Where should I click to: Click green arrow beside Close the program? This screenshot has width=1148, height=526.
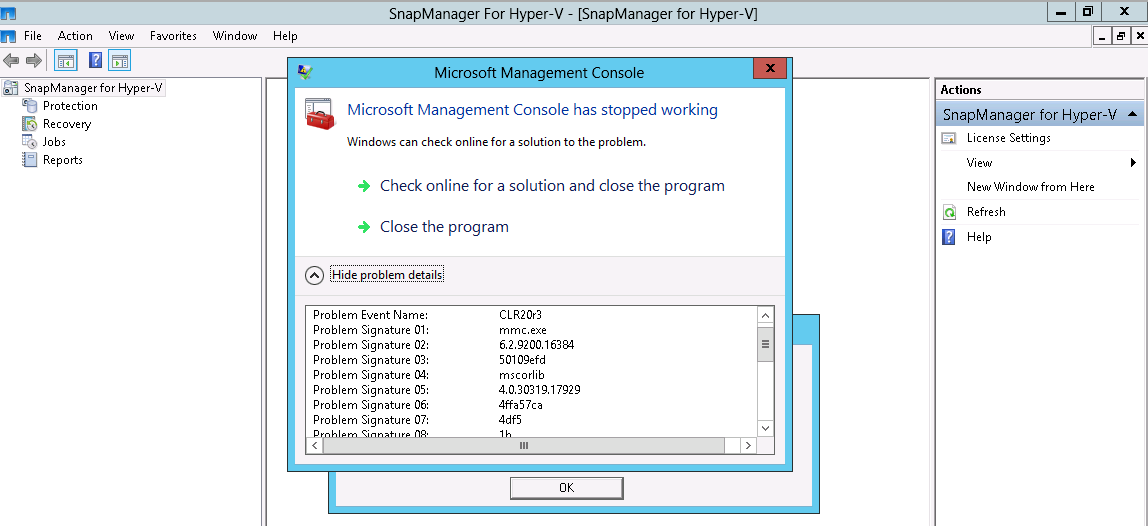point(364,227)
